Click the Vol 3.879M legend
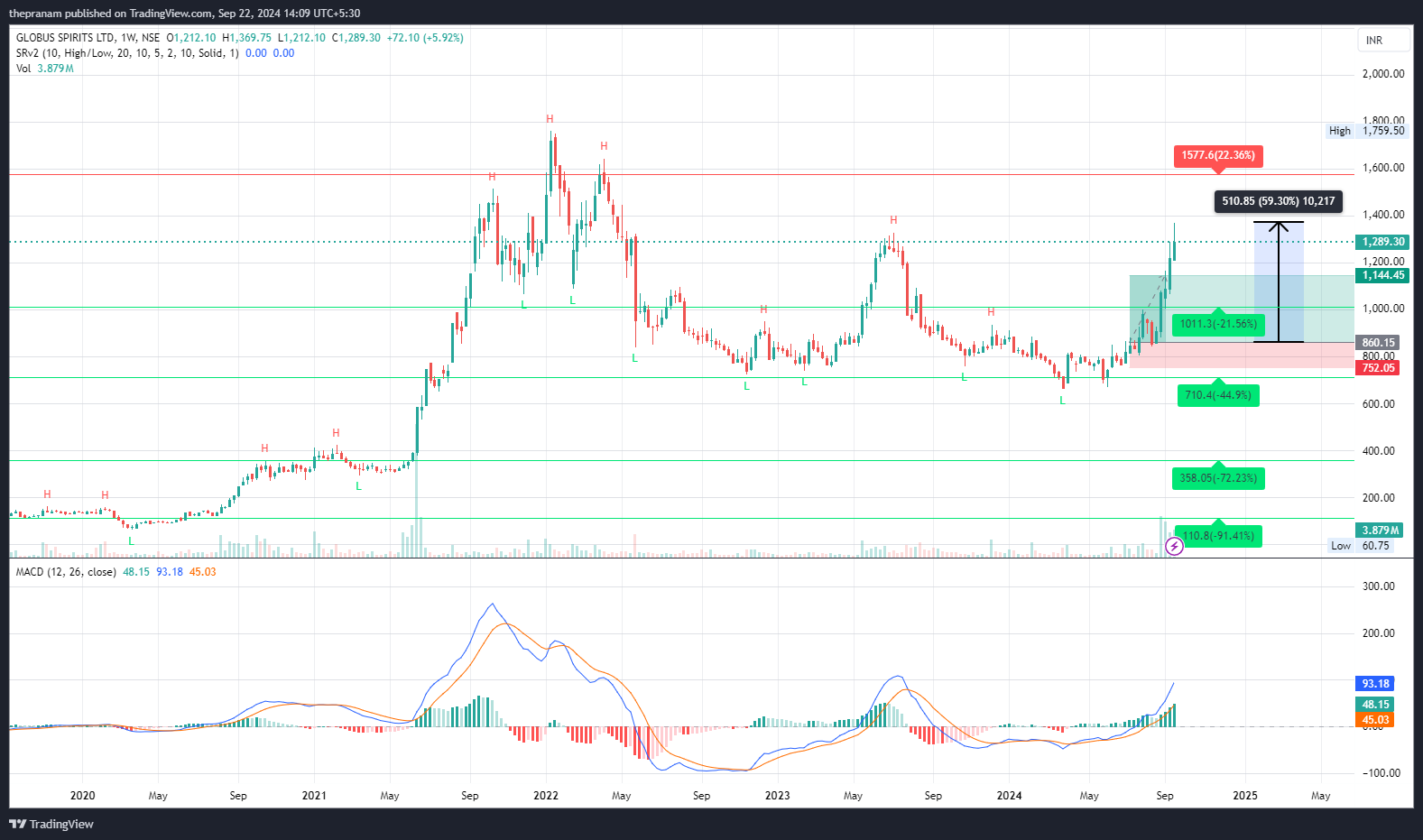1423x840 pixels. (45, 69)
